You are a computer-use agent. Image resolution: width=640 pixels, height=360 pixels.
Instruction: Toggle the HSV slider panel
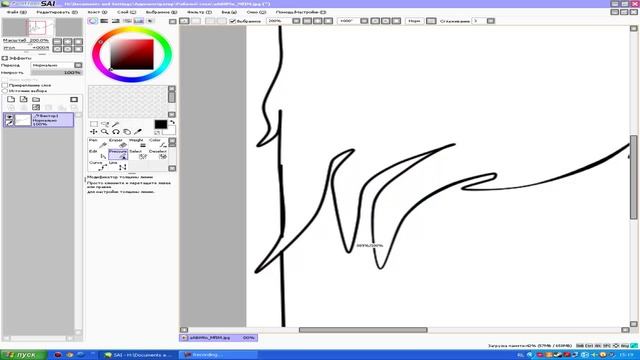(x=116, y=21)
